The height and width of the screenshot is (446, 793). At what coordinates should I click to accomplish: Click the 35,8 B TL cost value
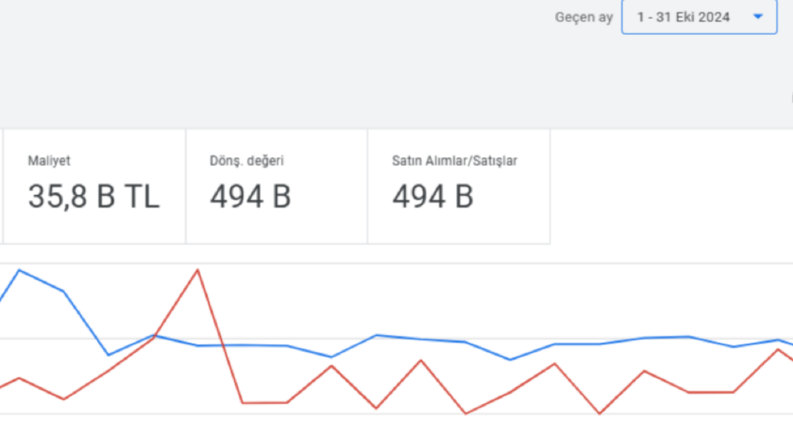pos(94,196)
